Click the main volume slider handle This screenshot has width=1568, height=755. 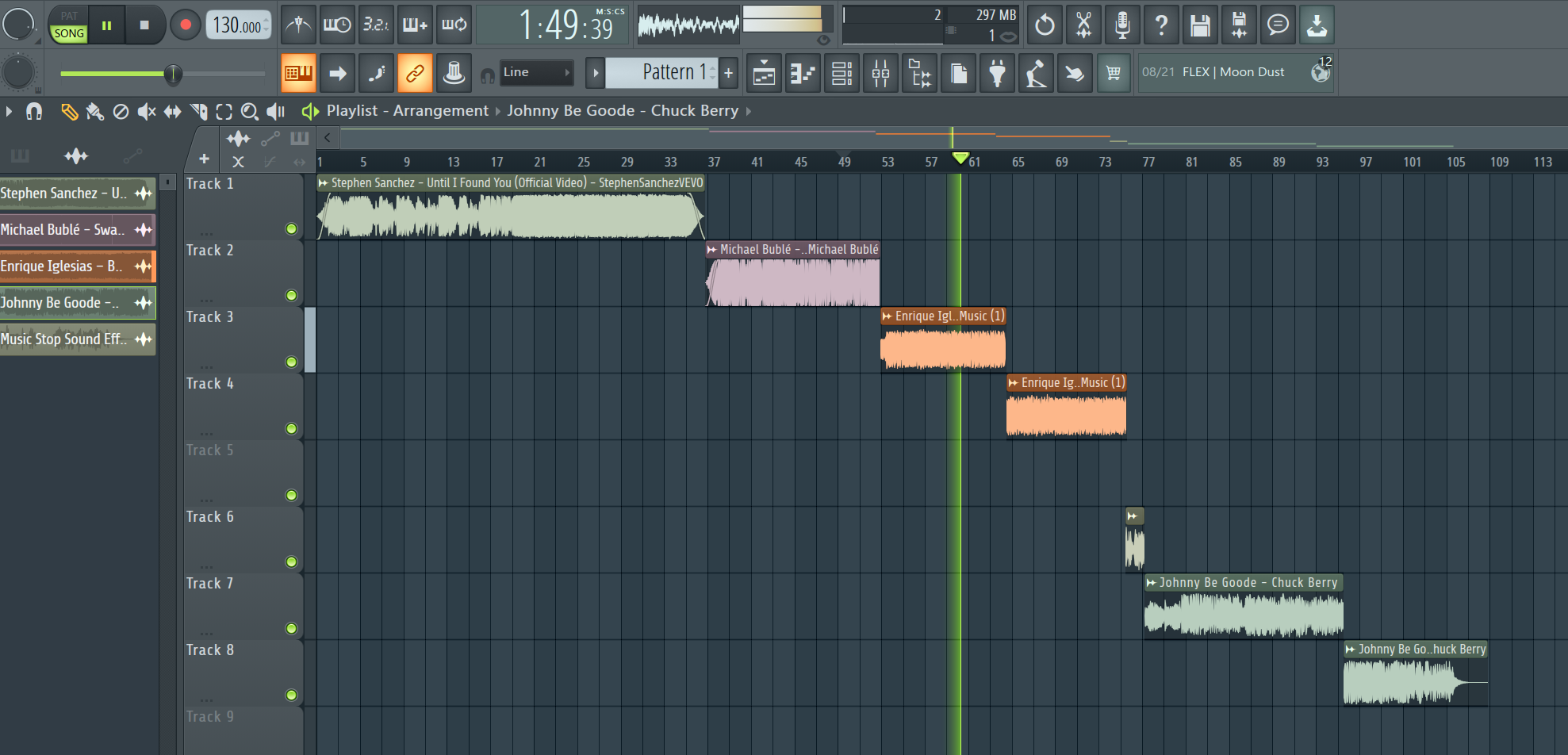172,74
